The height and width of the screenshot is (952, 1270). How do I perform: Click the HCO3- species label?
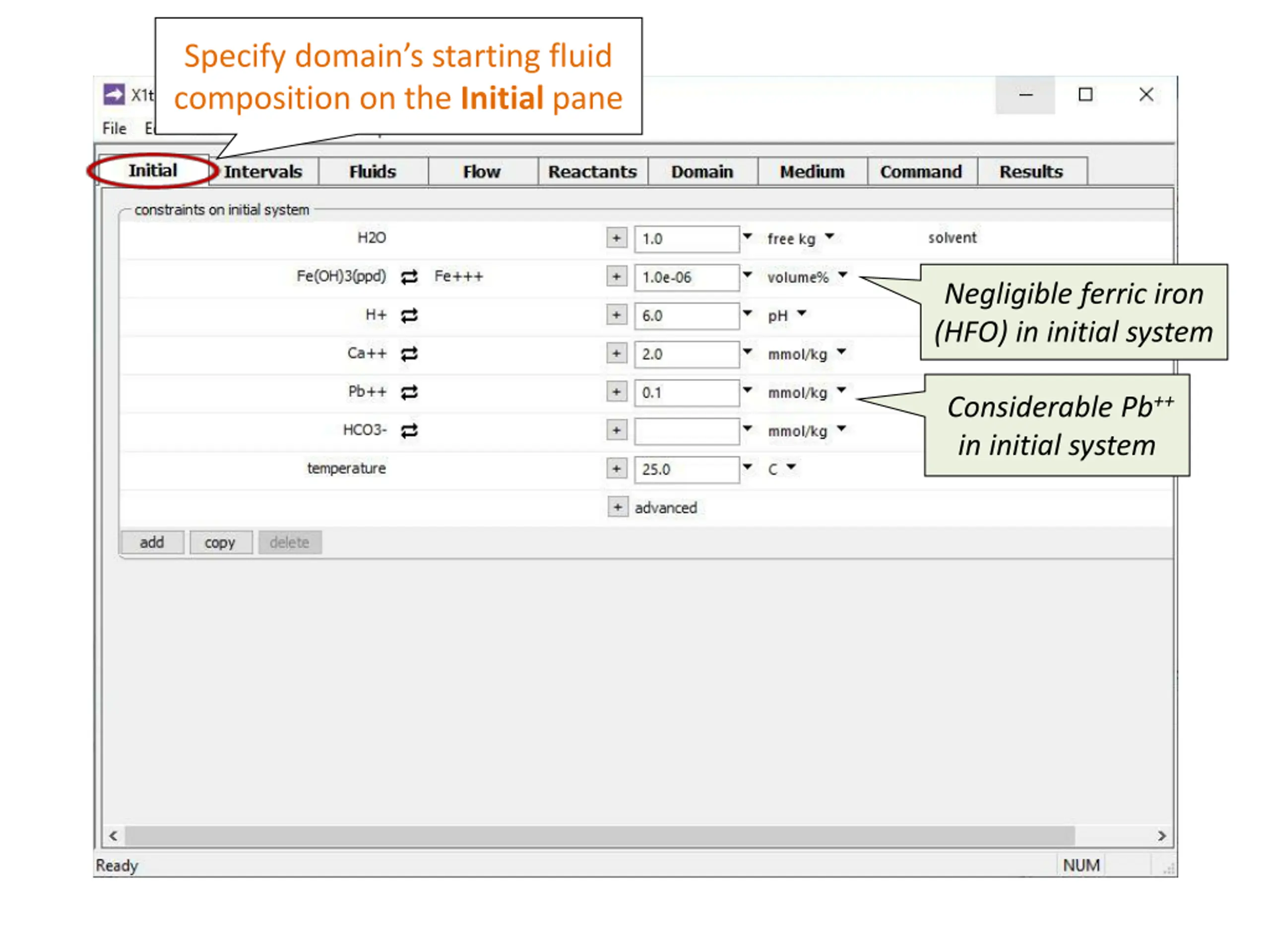tap(365, 430)
